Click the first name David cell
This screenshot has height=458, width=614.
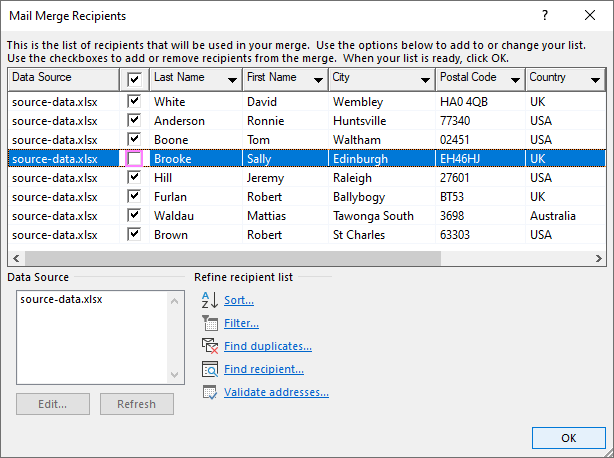pyautogui.click(x=285, y=102)
